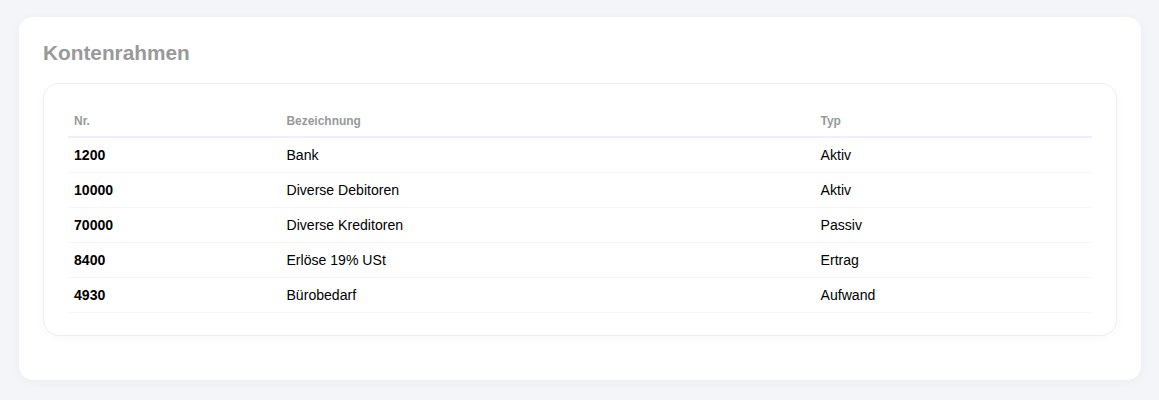Viewport: 1159px width, 400px height.
Task: Click the Aktiv type for Bank
Action: point(835,155)
